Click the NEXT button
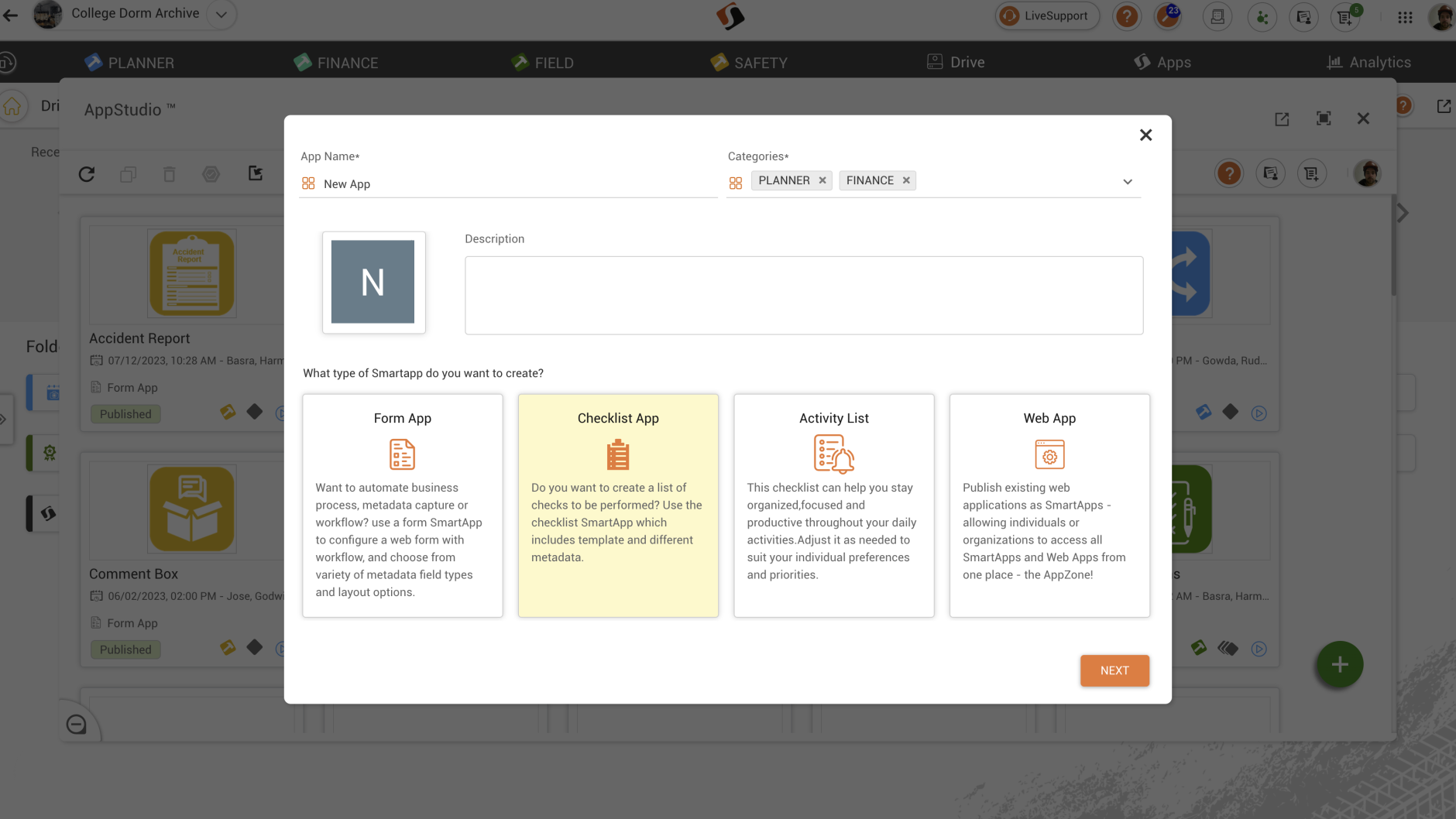This screenshot has width=1456, height=819. point(1114,670)
